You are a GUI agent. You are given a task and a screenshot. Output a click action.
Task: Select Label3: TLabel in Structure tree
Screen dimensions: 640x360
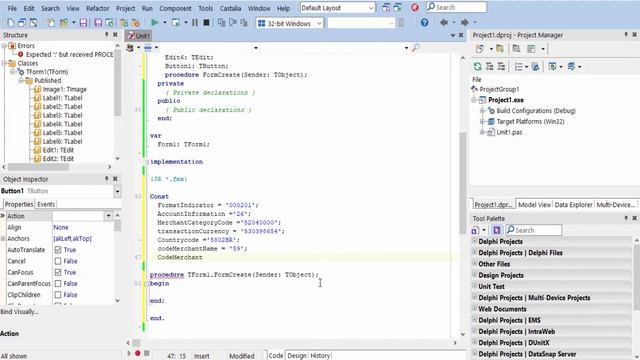click(x=62, y=115)
